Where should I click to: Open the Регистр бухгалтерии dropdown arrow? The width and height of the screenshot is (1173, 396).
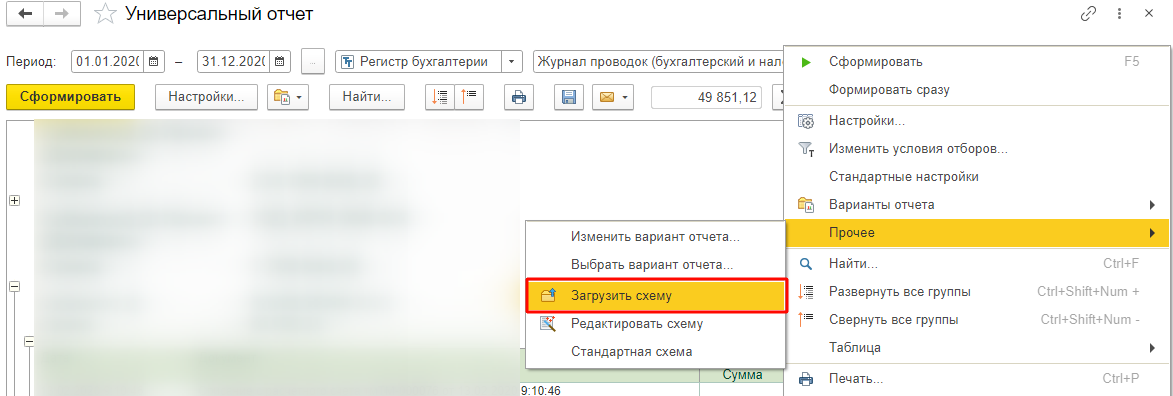click(511, 61)
